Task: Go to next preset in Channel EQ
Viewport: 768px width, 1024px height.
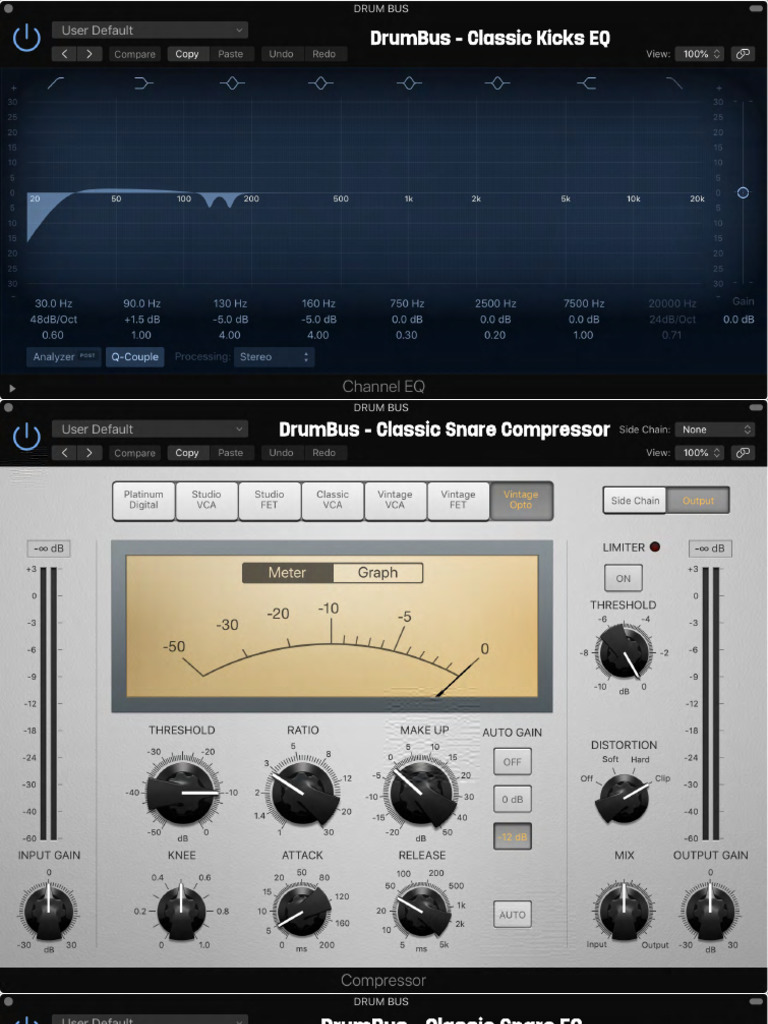Action: pos(89,54)
